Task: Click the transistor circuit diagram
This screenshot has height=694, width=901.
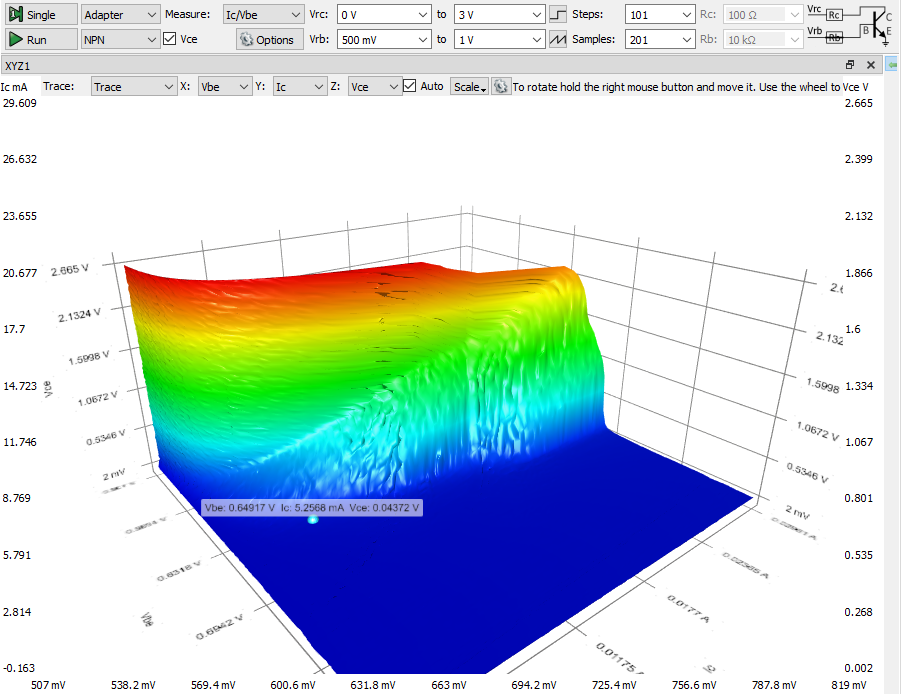Action: pos(850,26)
